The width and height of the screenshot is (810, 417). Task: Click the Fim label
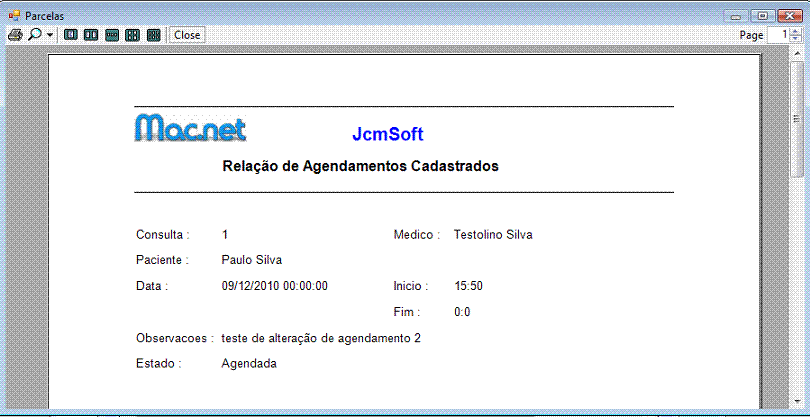click(x=407, y=312)
